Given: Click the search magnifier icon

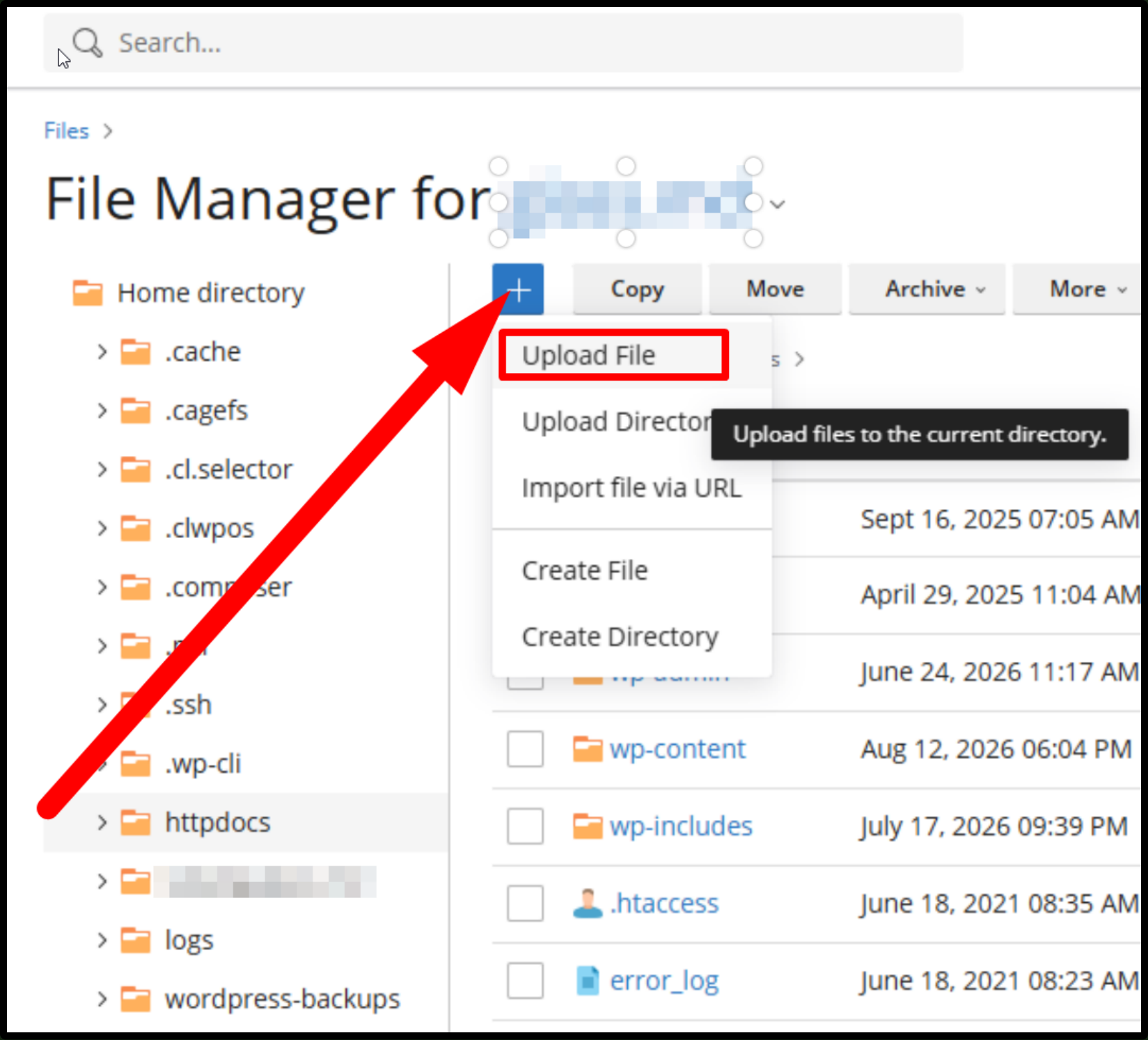Looking at the screenshot, I should coord(88,43).
